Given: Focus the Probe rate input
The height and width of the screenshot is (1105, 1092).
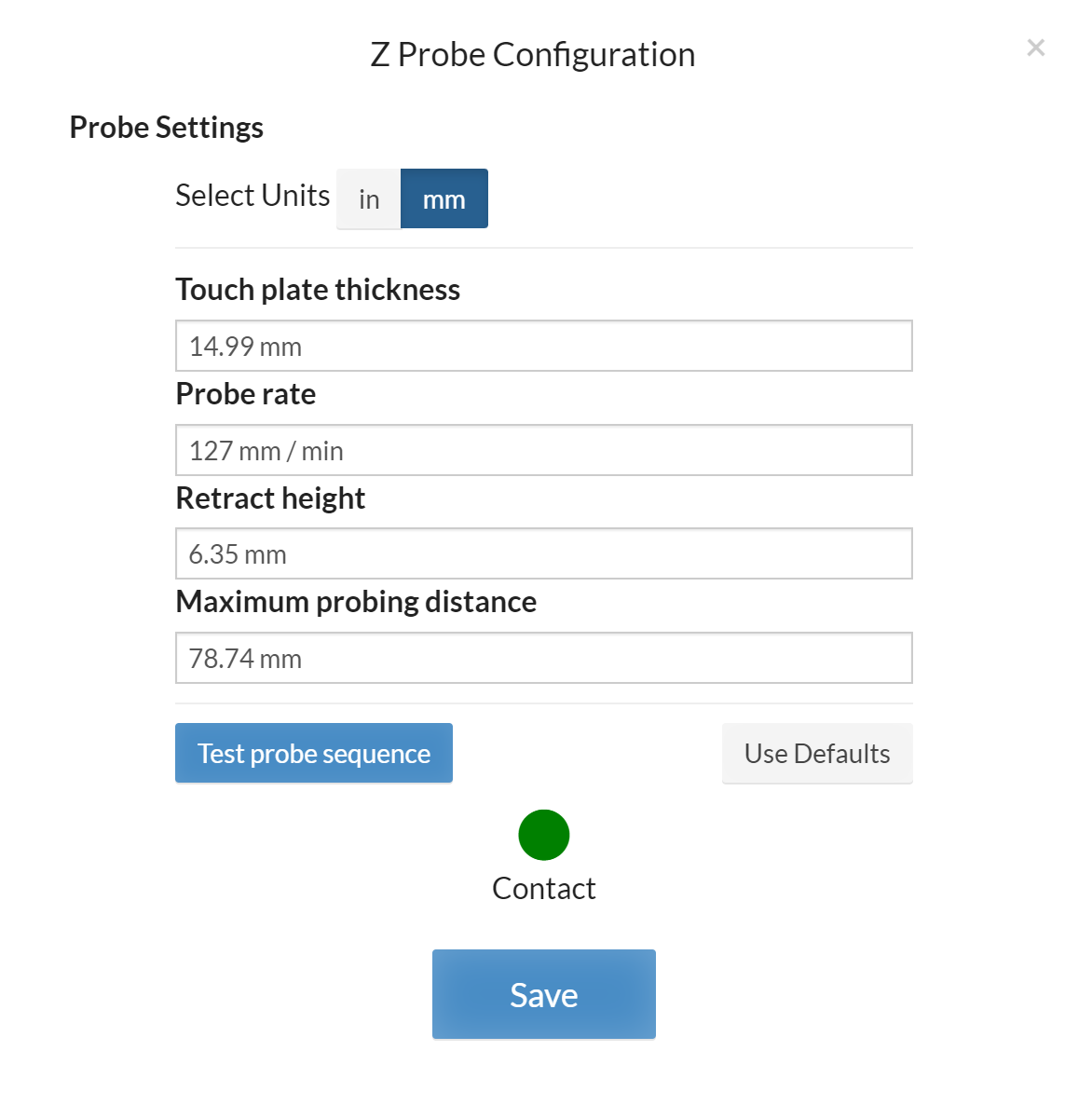Looking at the screenshot, I should pyautogui.click(x=543, y=451).
